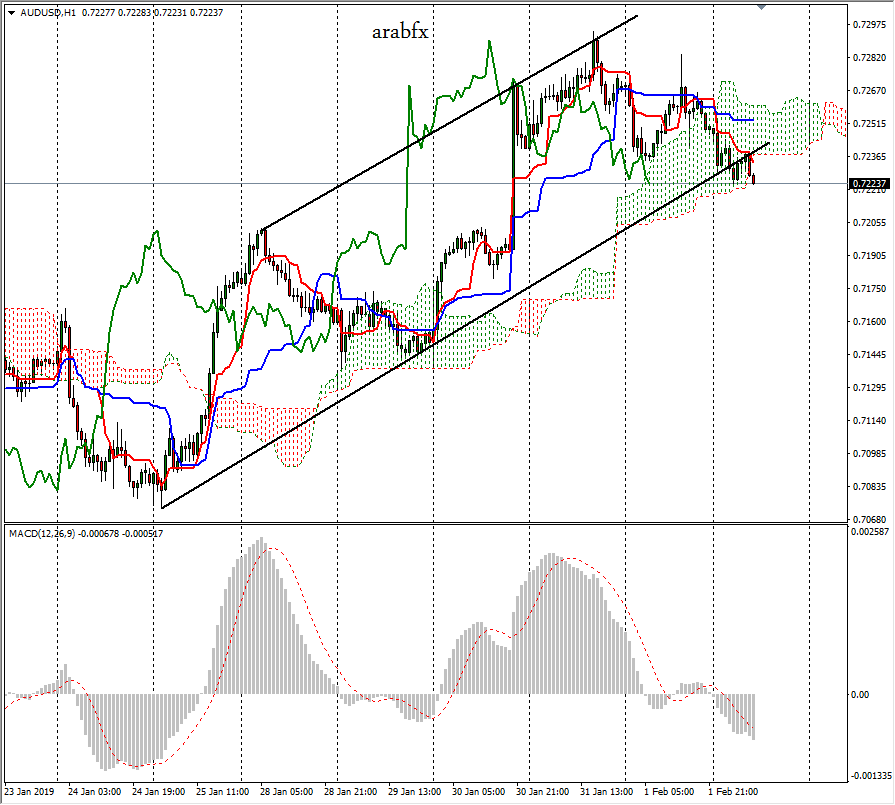Click the 1 Feb 05:00 time label
The width and height of the screenshot is (895, 805).
[x=669, y=792]
